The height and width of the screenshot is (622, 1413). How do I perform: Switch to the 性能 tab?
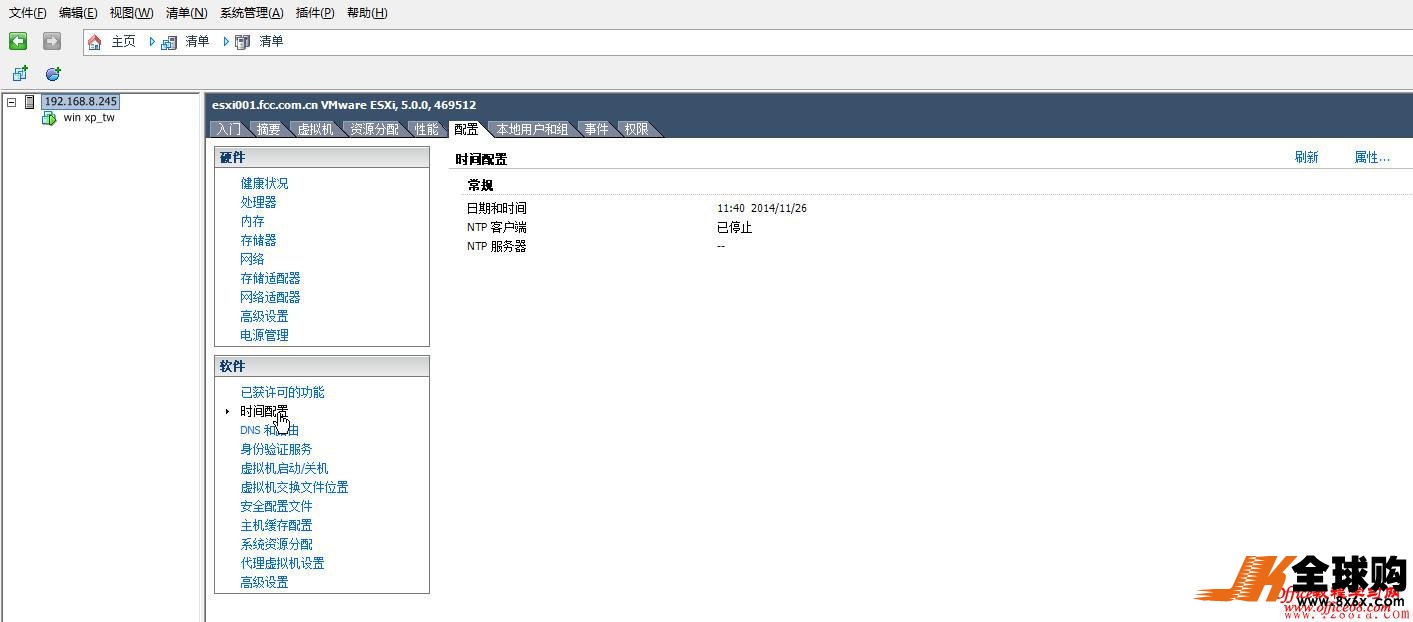click(427, 129)
